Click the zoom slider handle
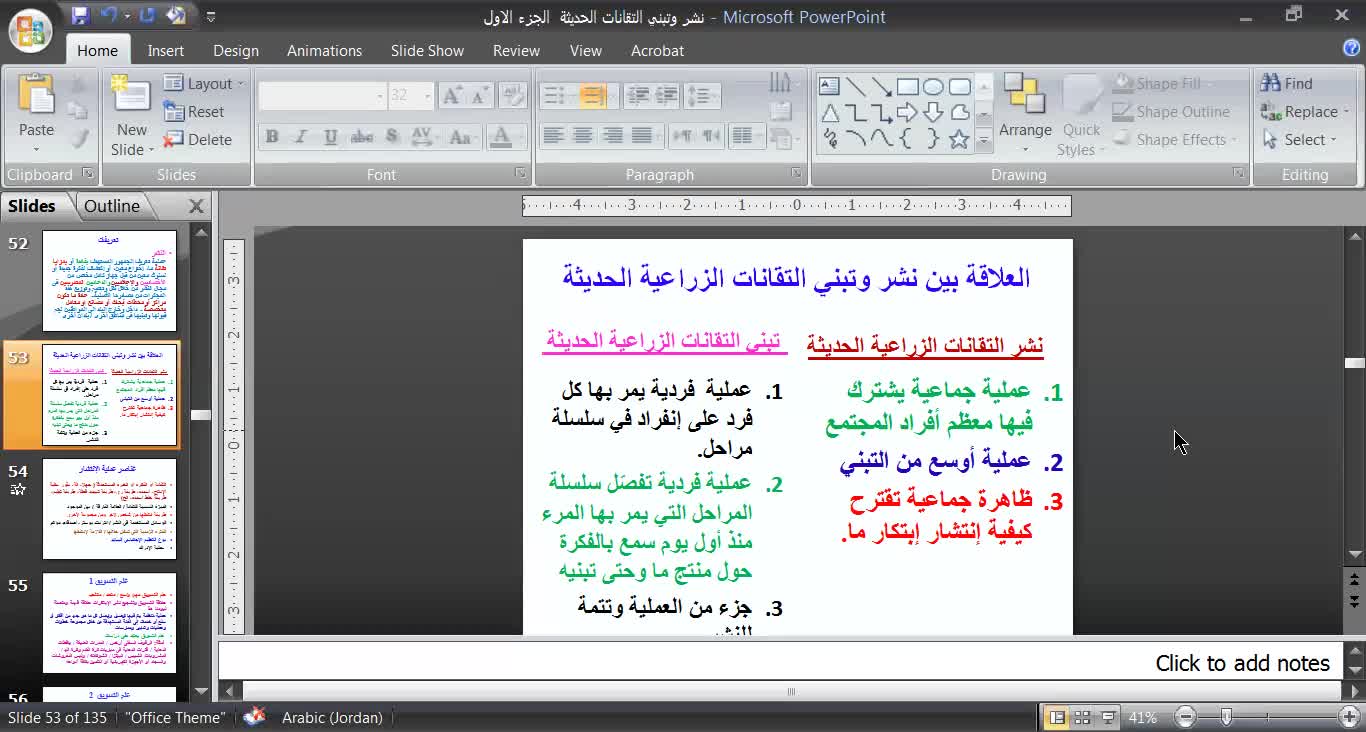The image size is (1366, 732). [x=1226, y=717]
